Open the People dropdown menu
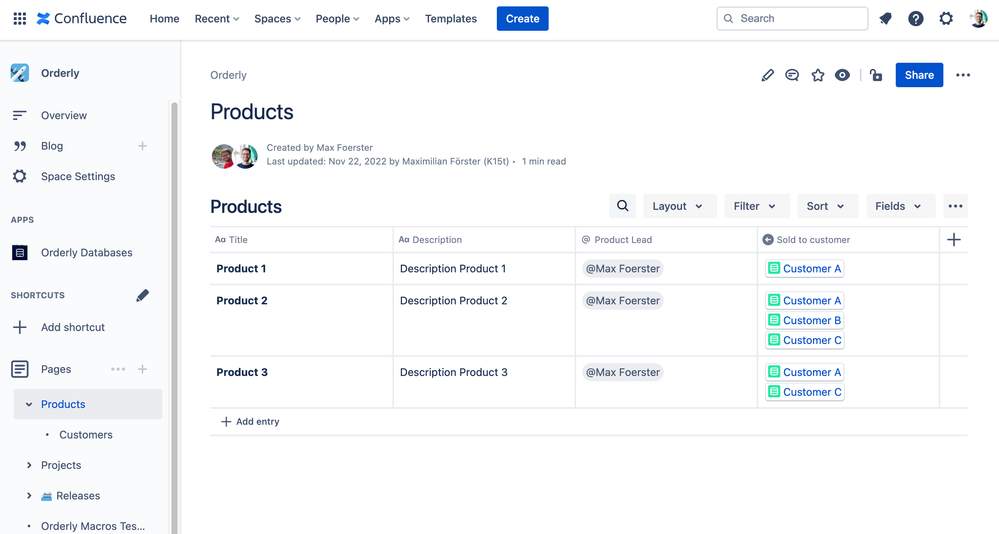 tap(337, 18)
